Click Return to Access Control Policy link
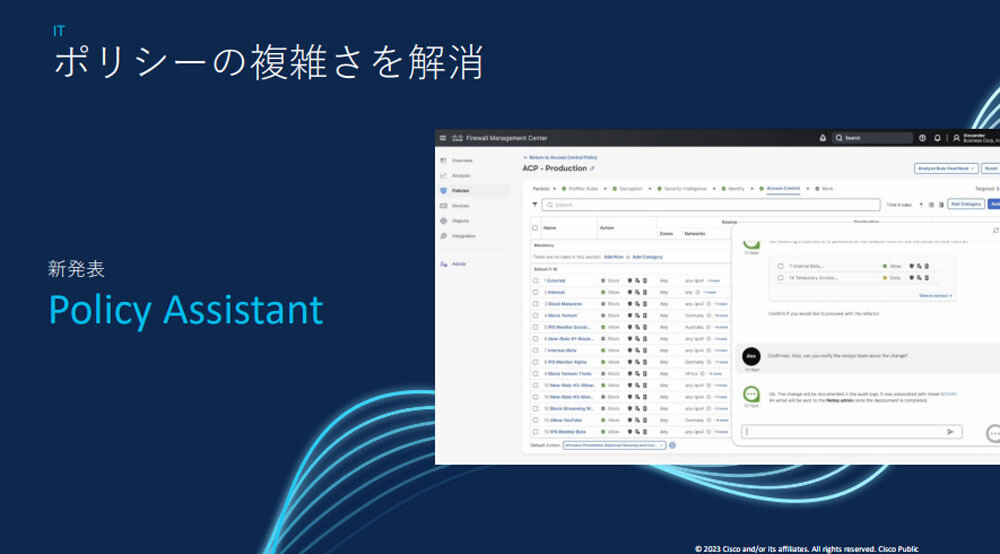 click(561, 157)
